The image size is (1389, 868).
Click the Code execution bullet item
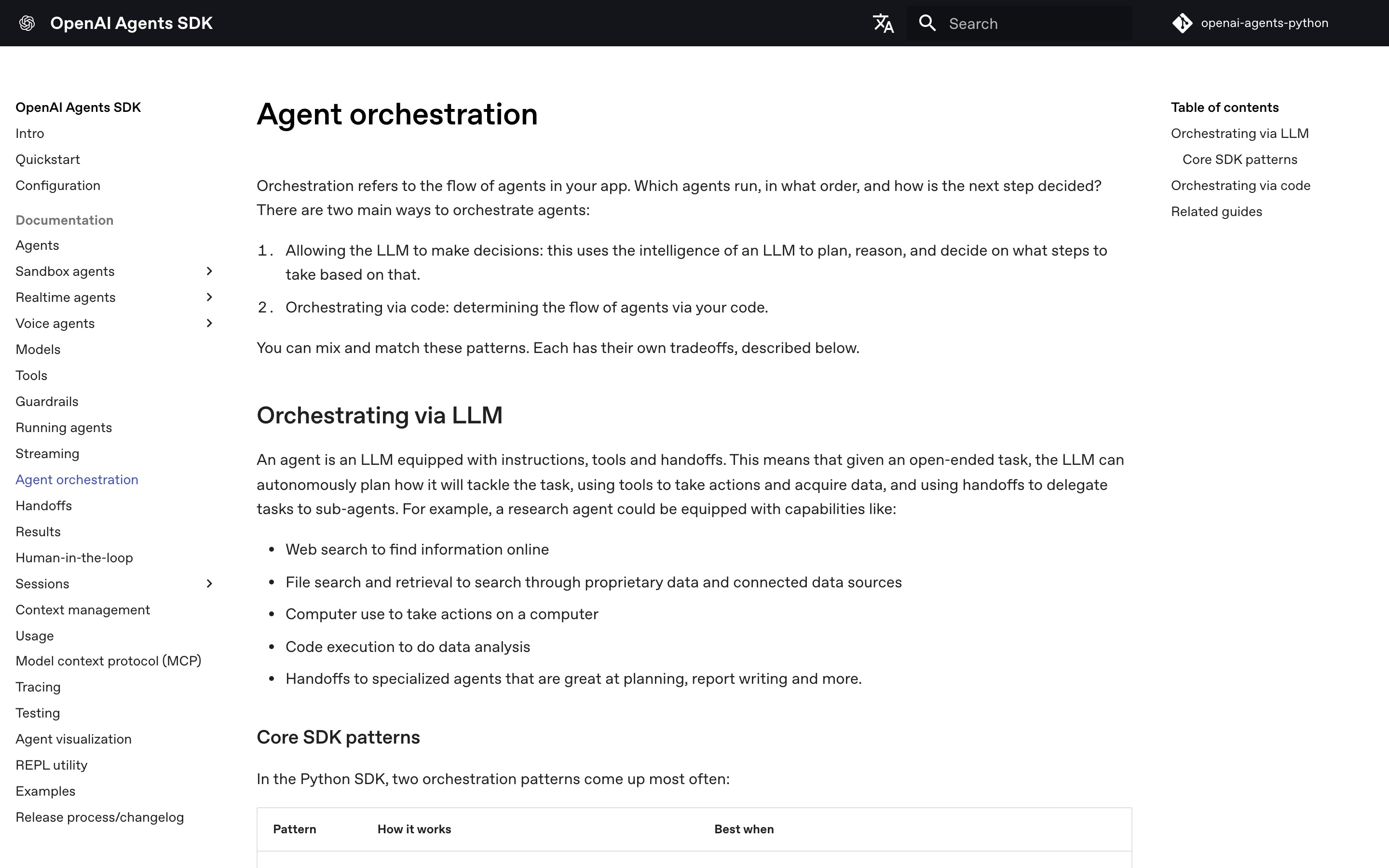pyautogui.click(x=408, y=647)
